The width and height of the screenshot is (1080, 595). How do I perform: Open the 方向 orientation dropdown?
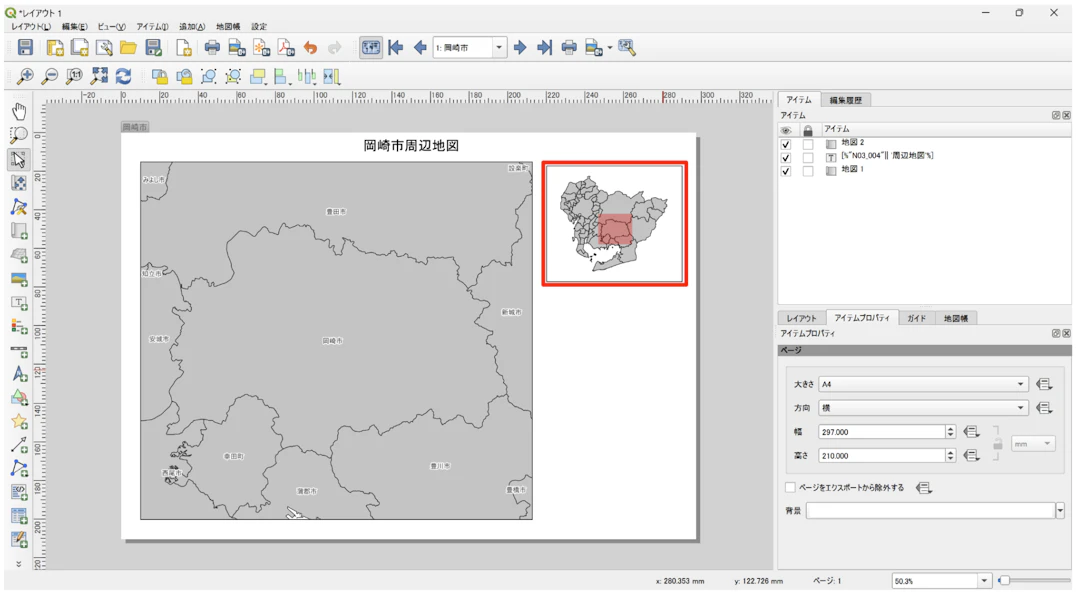coord(922,408)
